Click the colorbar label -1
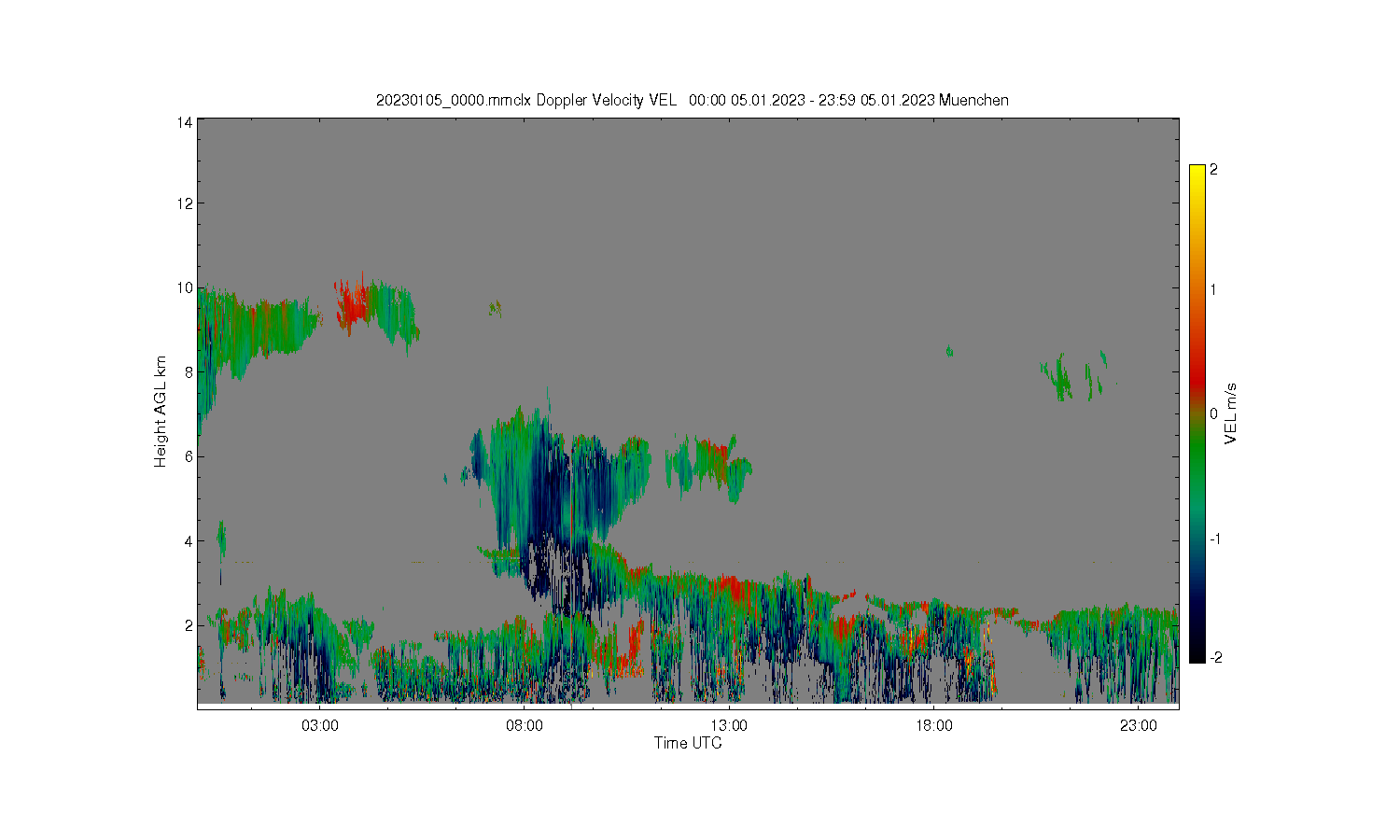Screen dimensions: 1400x840 coord(1215,539)
